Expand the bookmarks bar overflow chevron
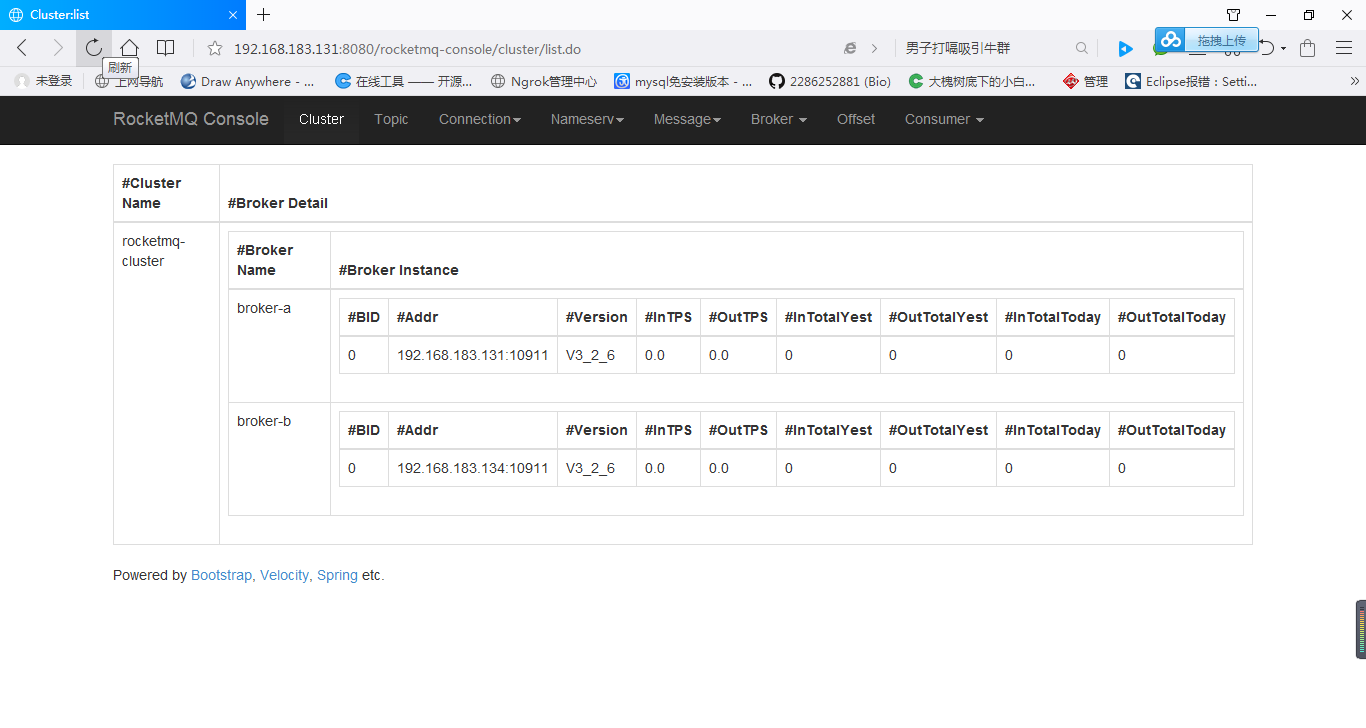This screenshot has width=1366, height=728. click(x=1355, y=81)
